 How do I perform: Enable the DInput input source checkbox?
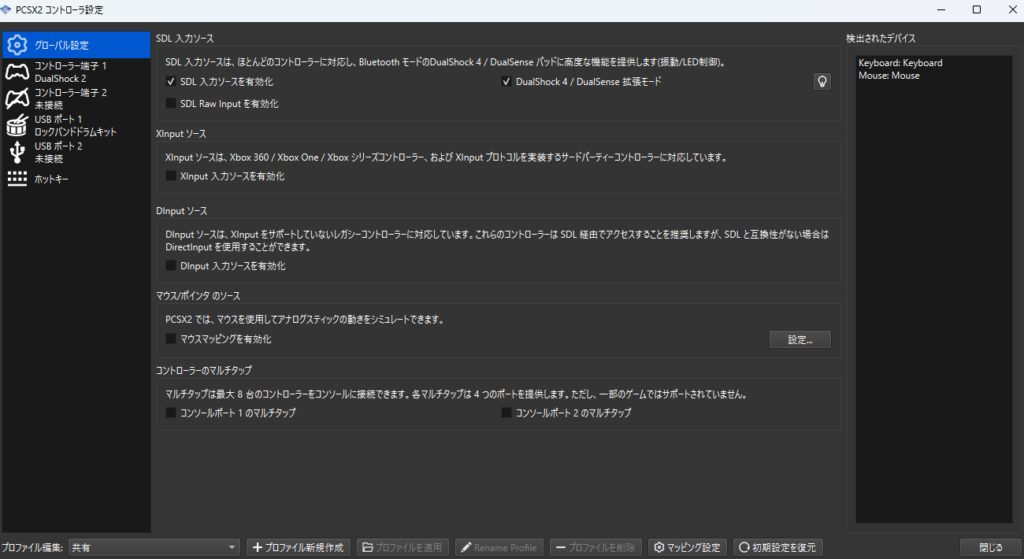171,266
